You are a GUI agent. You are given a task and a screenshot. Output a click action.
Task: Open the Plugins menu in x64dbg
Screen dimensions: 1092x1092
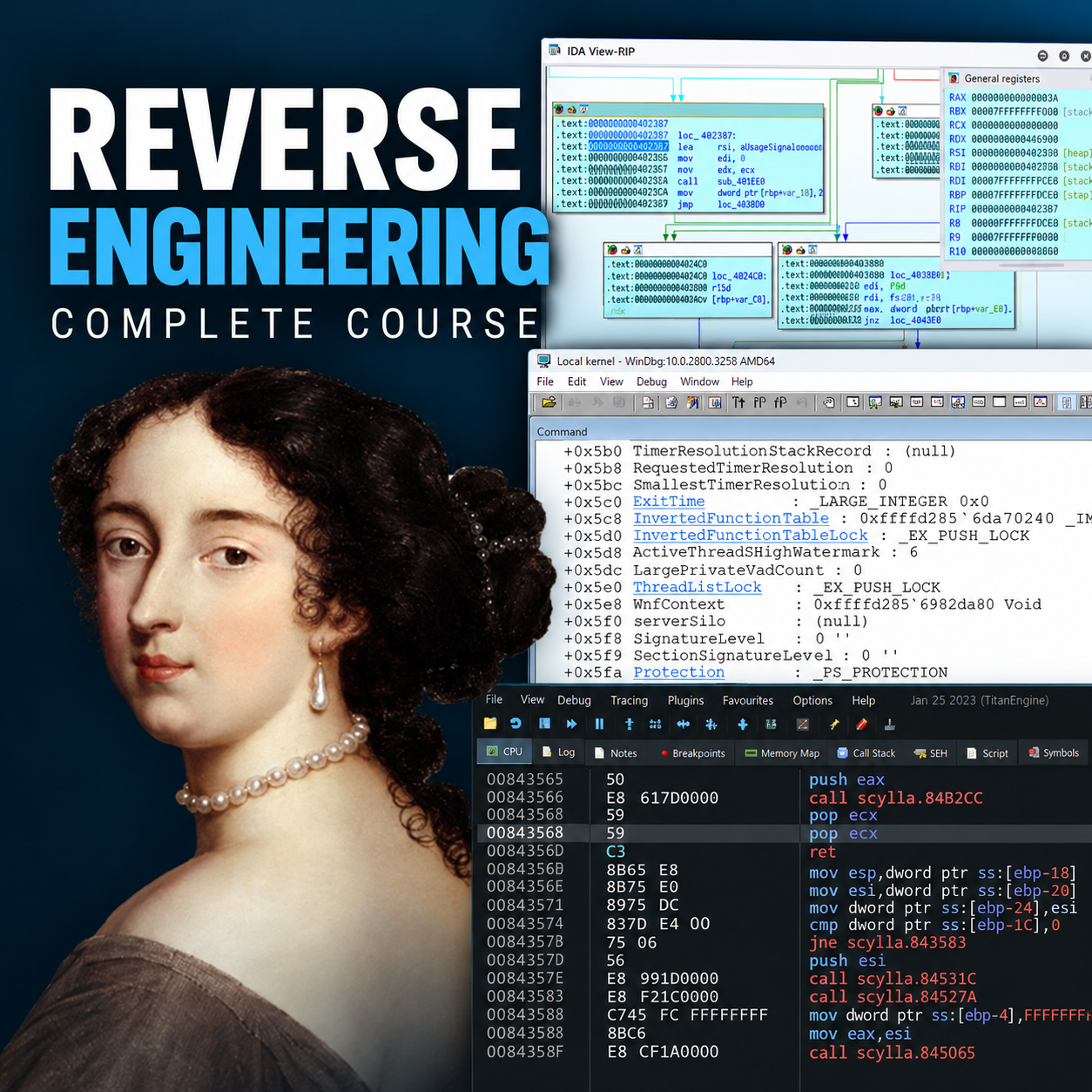[x=685, y=700]
